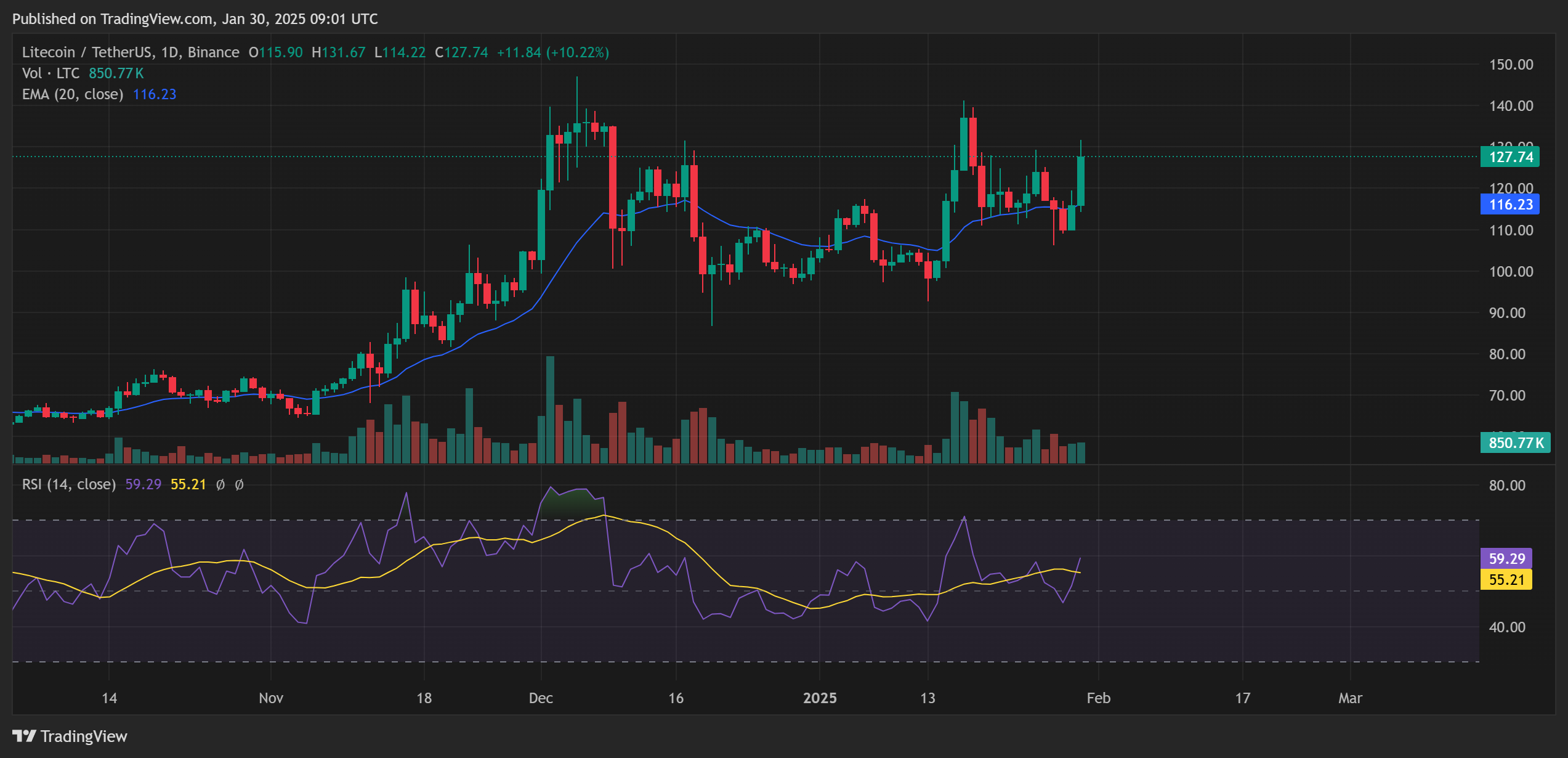This screenshot has width=1568, height=758.
Task: Click the 850.77 K volume axis tag
Action: 1516,442
